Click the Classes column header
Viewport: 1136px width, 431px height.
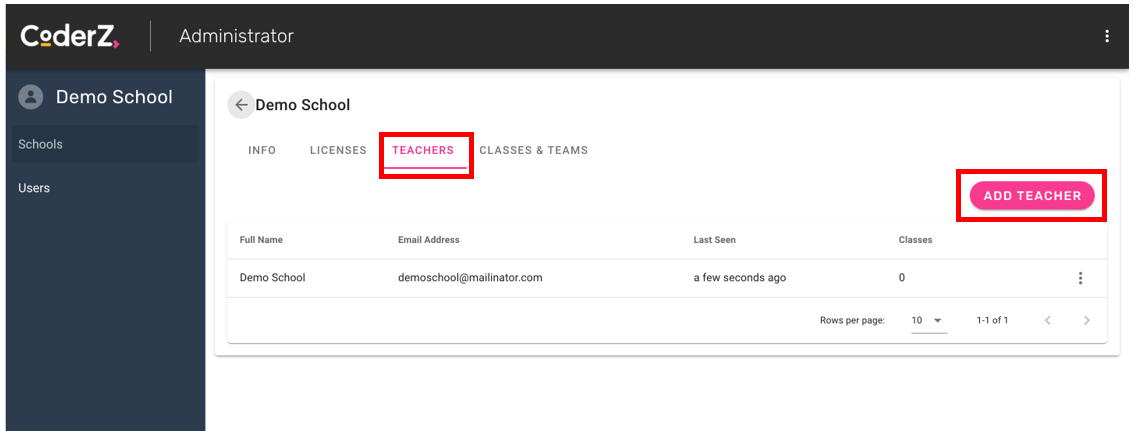tap(915, 240)
